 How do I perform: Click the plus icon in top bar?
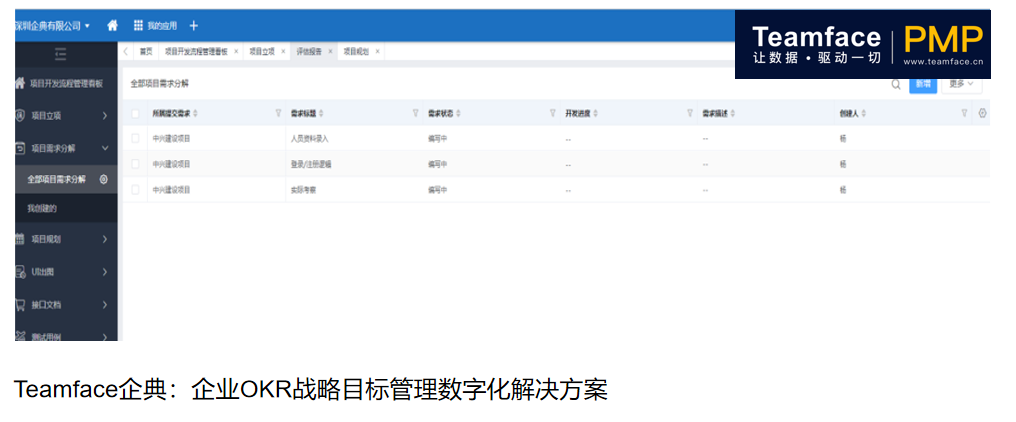[x=194, y=25]
